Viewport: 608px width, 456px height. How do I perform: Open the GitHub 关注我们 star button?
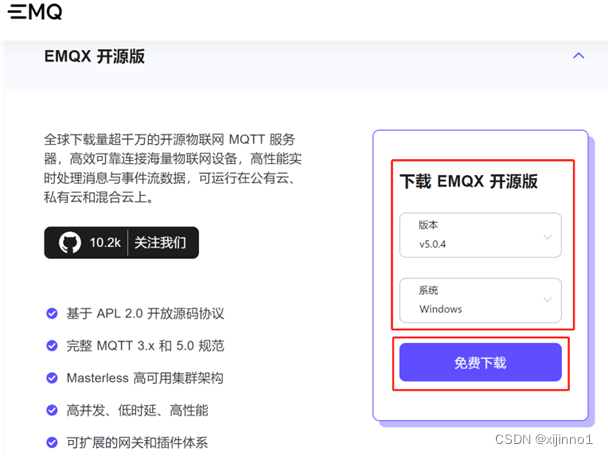click(121, 243)
